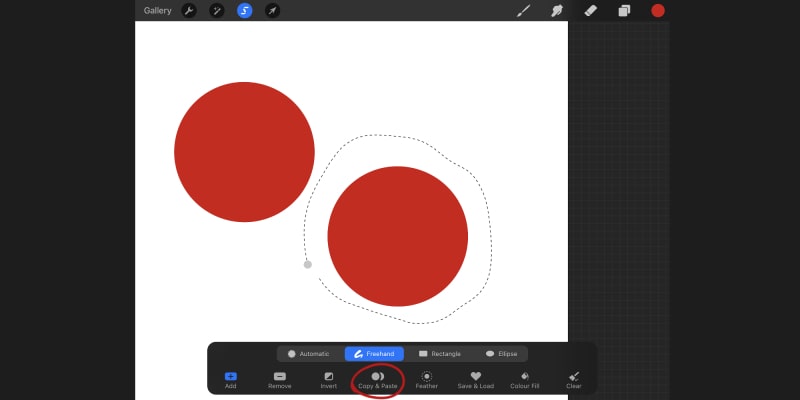Invert the current selection

(x=329, y=380)
